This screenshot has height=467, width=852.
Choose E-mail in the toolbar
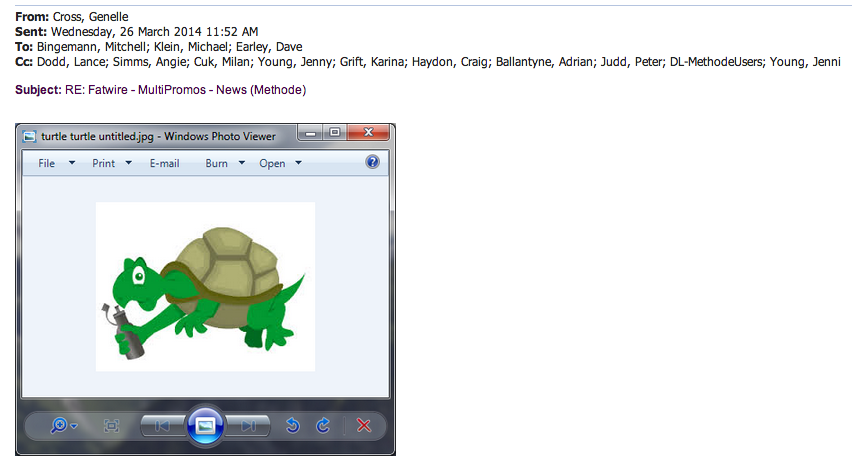click(165, 163)
